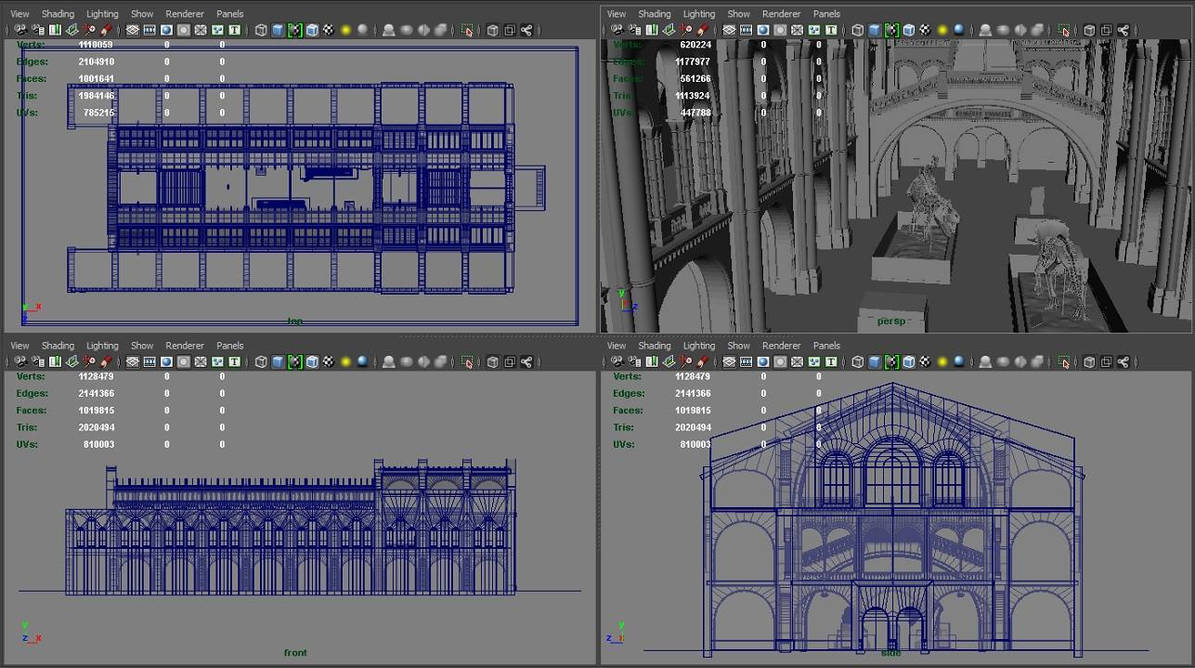1195x668 pixels.
Task: Click Tris value 1984146 in top panel
Action: coord(96,96)
